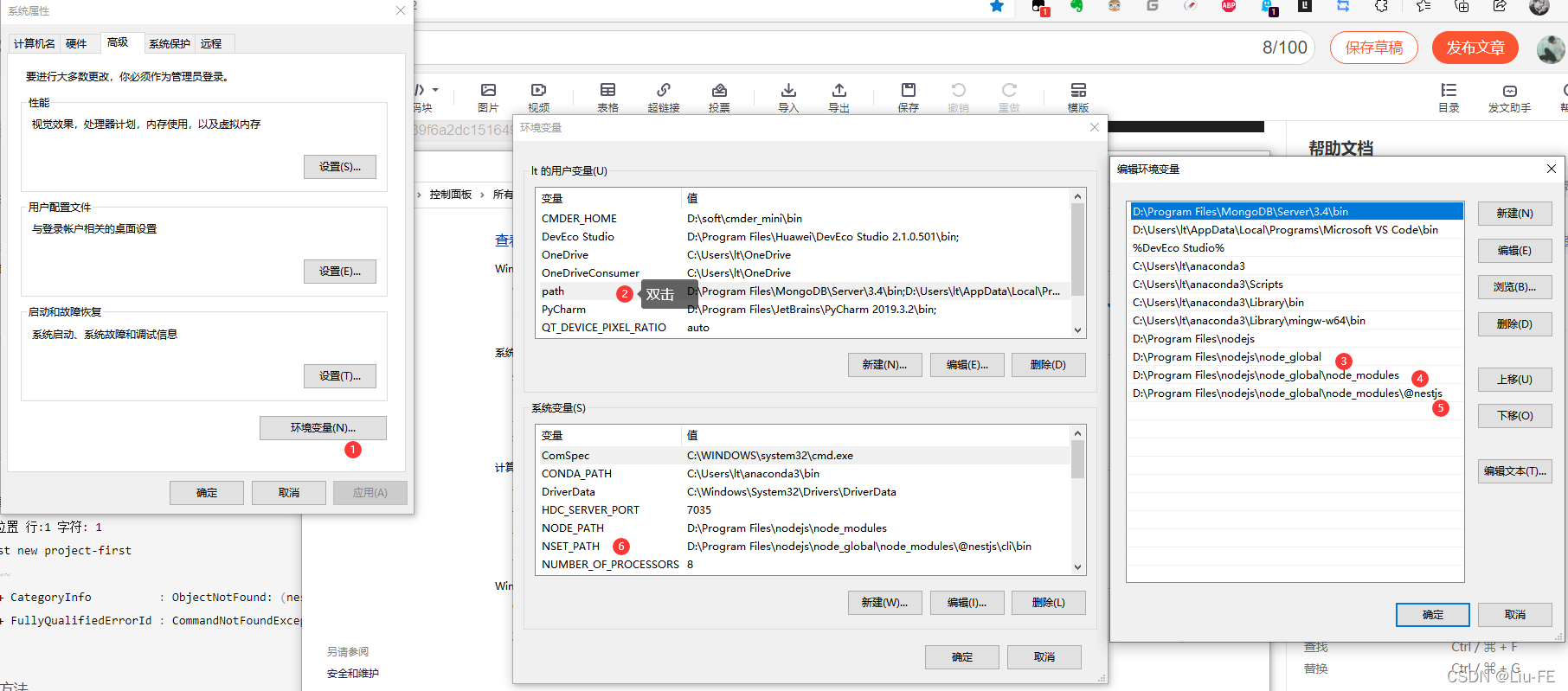Screen dimensions: 1568x691
Task: Click 新建(W) for system variables
Action: [884, 603]
